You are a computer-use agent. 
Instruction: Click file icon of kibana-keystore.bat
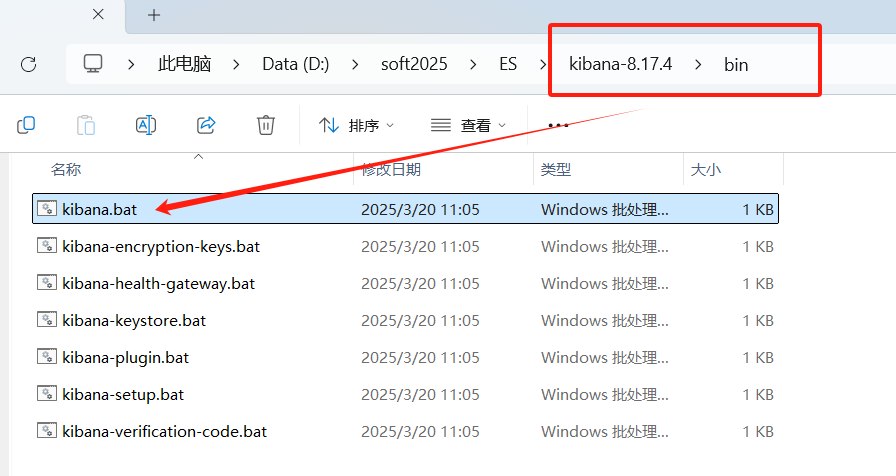(x=47, y=319)
